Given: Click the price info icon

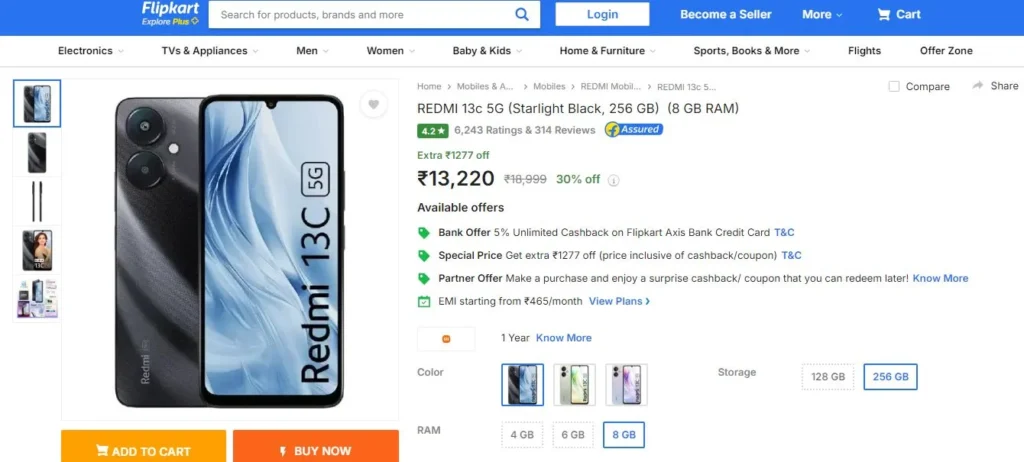Looking at the screenshot, I should [613, 180].
